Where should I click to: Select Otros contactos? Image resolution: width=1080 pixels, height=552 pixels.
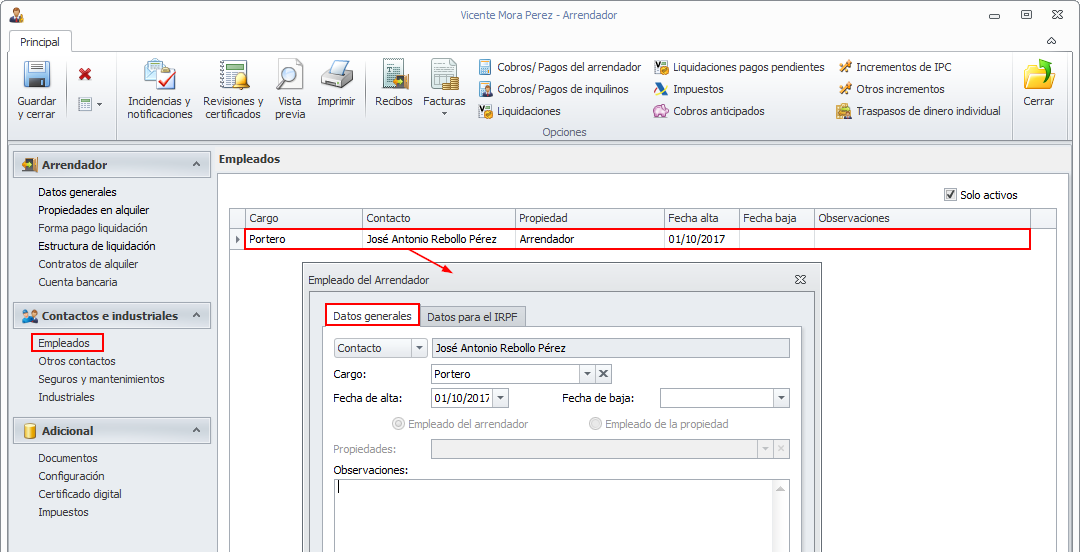(x=77, y=361)
